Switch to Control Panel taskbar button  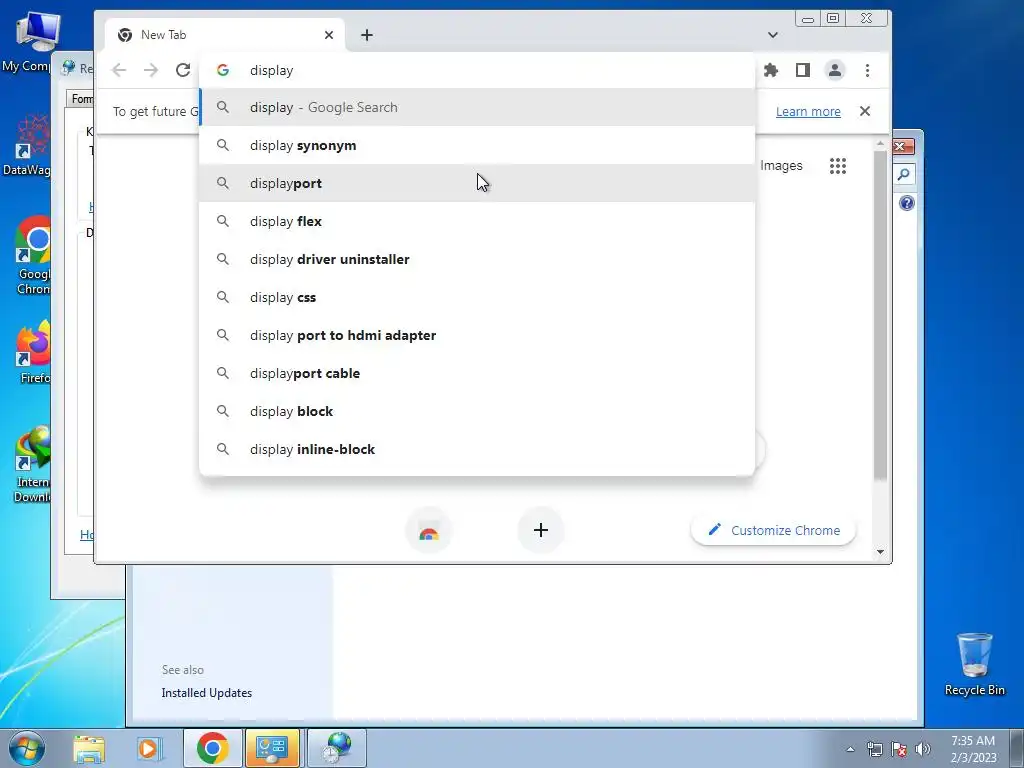tap(272, 748)
